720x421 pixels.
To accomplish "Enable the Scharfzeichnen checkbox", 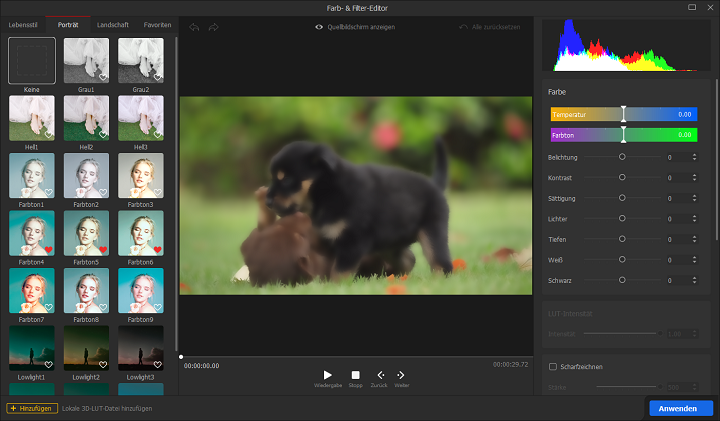I will pos(553,366).
